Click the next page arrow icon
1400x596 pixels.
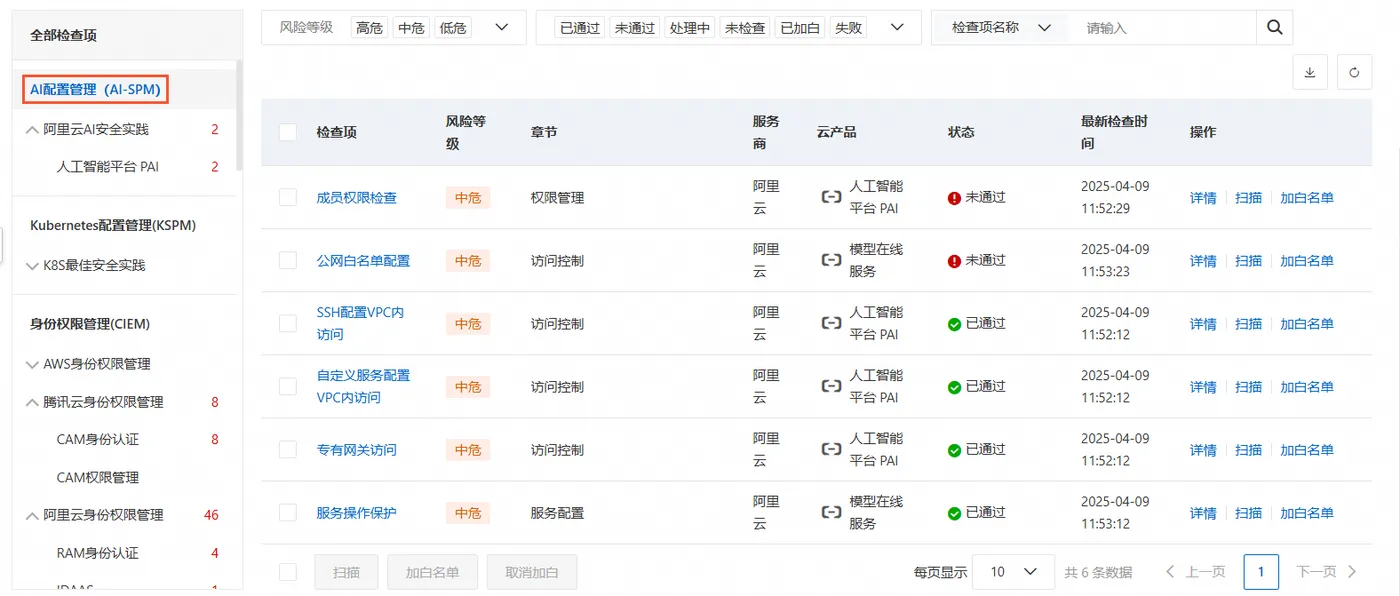1352,572
